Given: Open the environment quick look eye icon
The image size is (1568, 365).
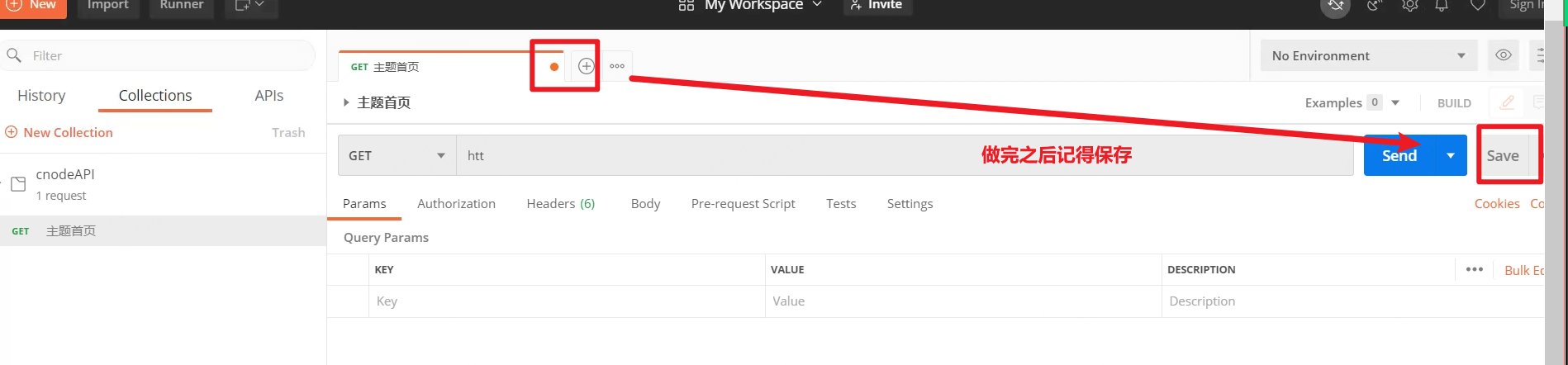Looking at the screenshot, I should [1504, 55].
